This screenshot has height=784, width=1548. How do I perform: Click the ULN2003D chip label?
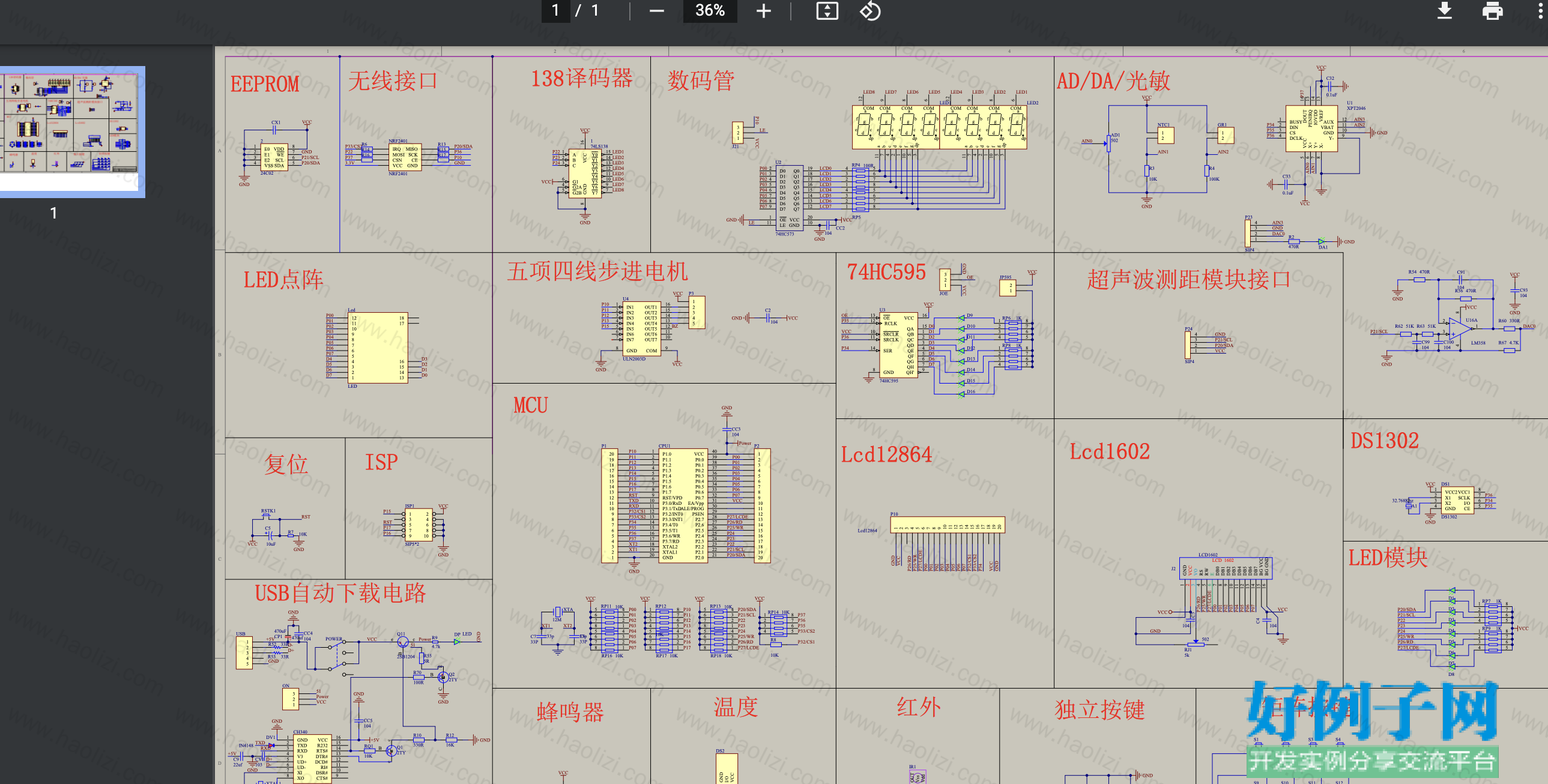tap(634, 359)
